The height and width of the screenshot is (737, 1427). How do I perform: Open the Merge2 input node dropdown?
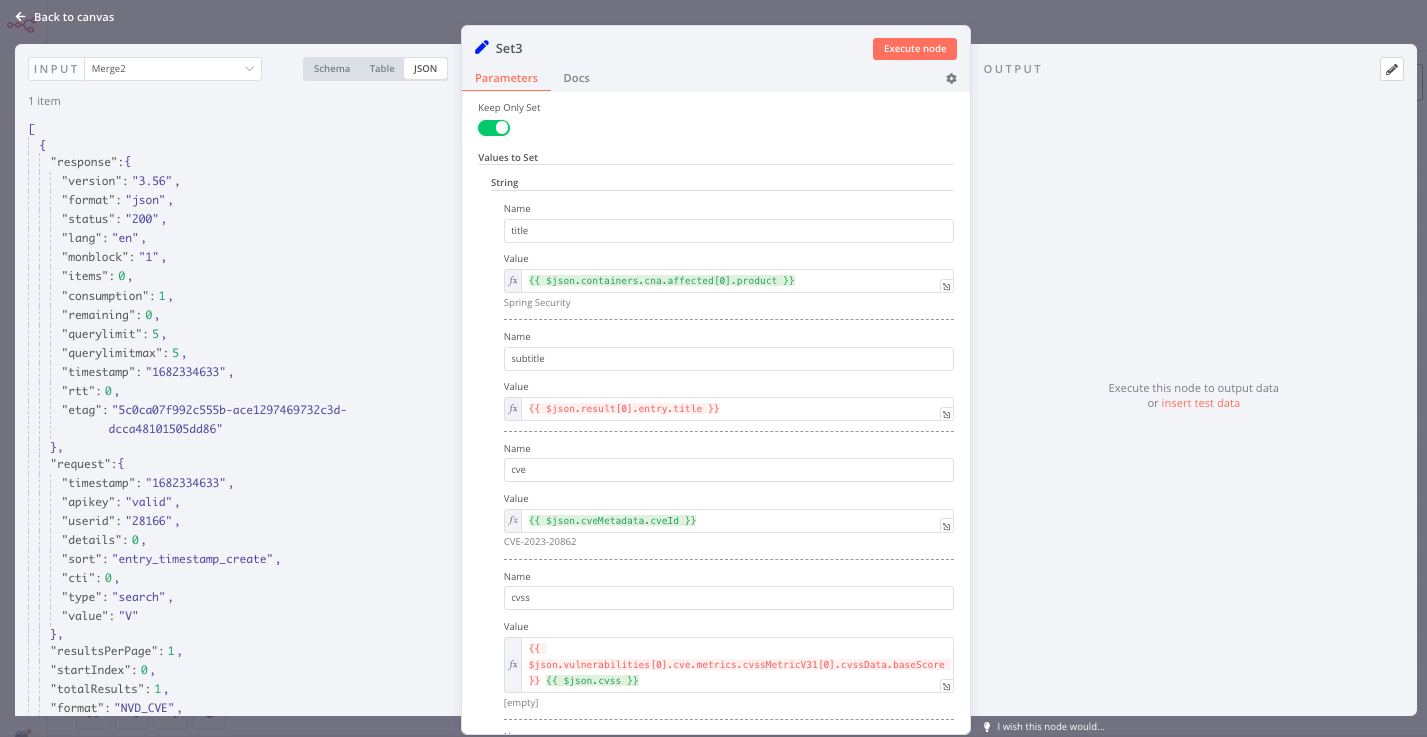click(172, 69)
